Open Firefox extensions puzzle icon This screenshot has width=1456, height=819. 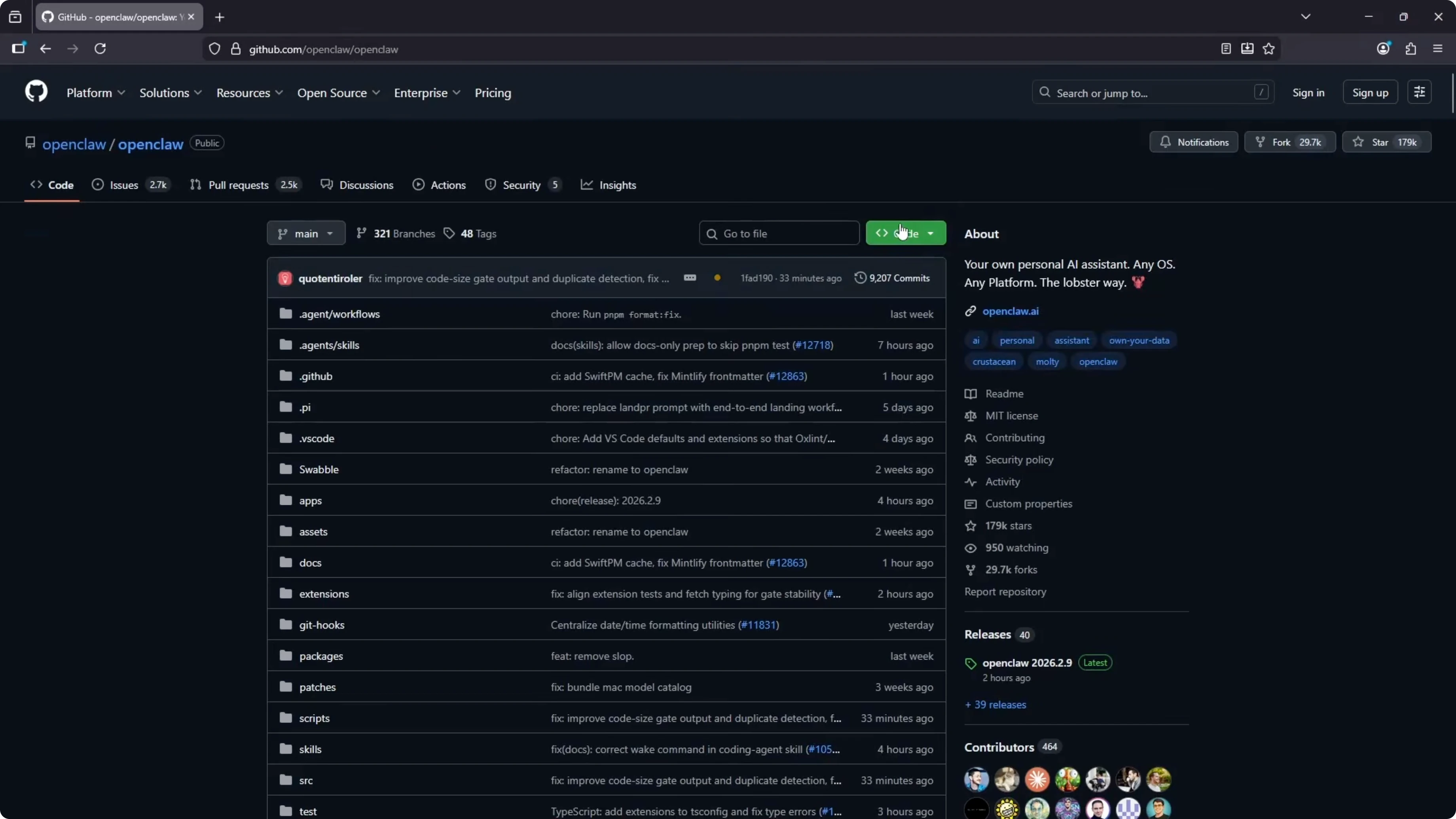tap(1411, 49)
